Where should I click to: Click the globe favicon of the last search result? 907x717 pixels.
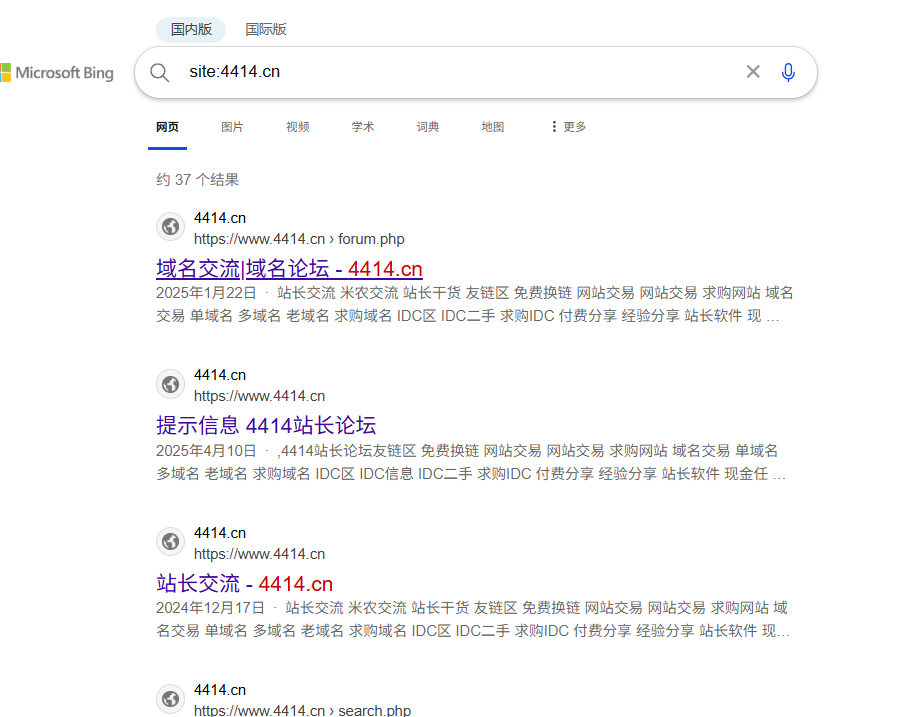[170, 699]
